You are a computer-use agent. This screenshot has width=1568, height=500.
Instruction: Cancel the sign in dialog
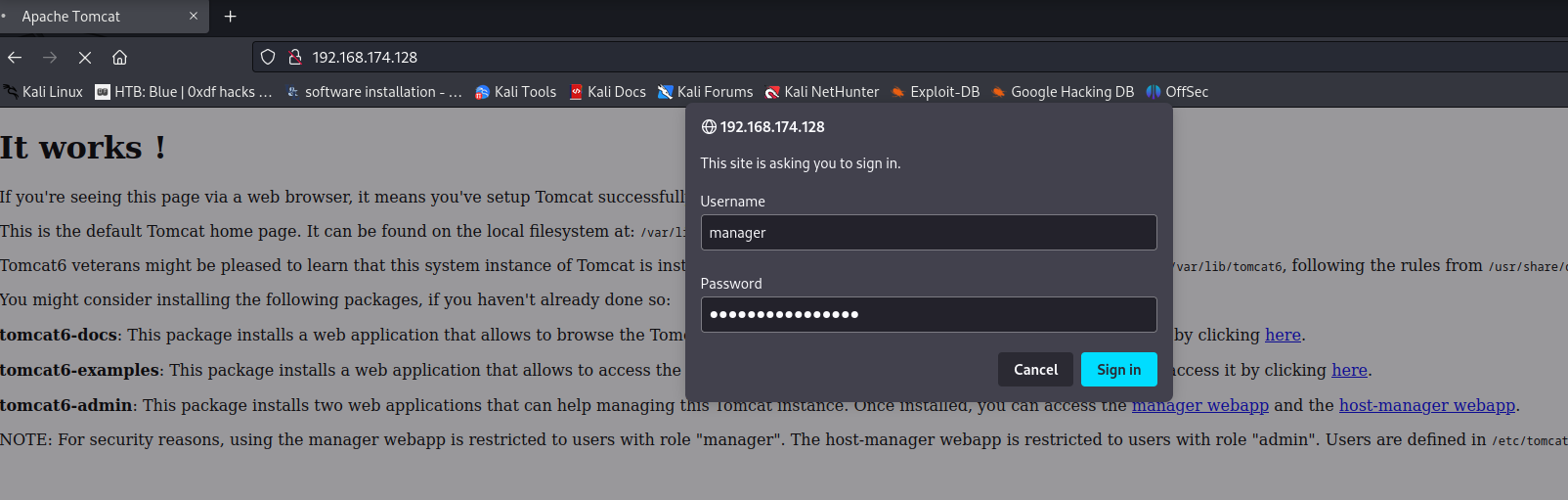pyautogui.click(x=1035, y=370)
